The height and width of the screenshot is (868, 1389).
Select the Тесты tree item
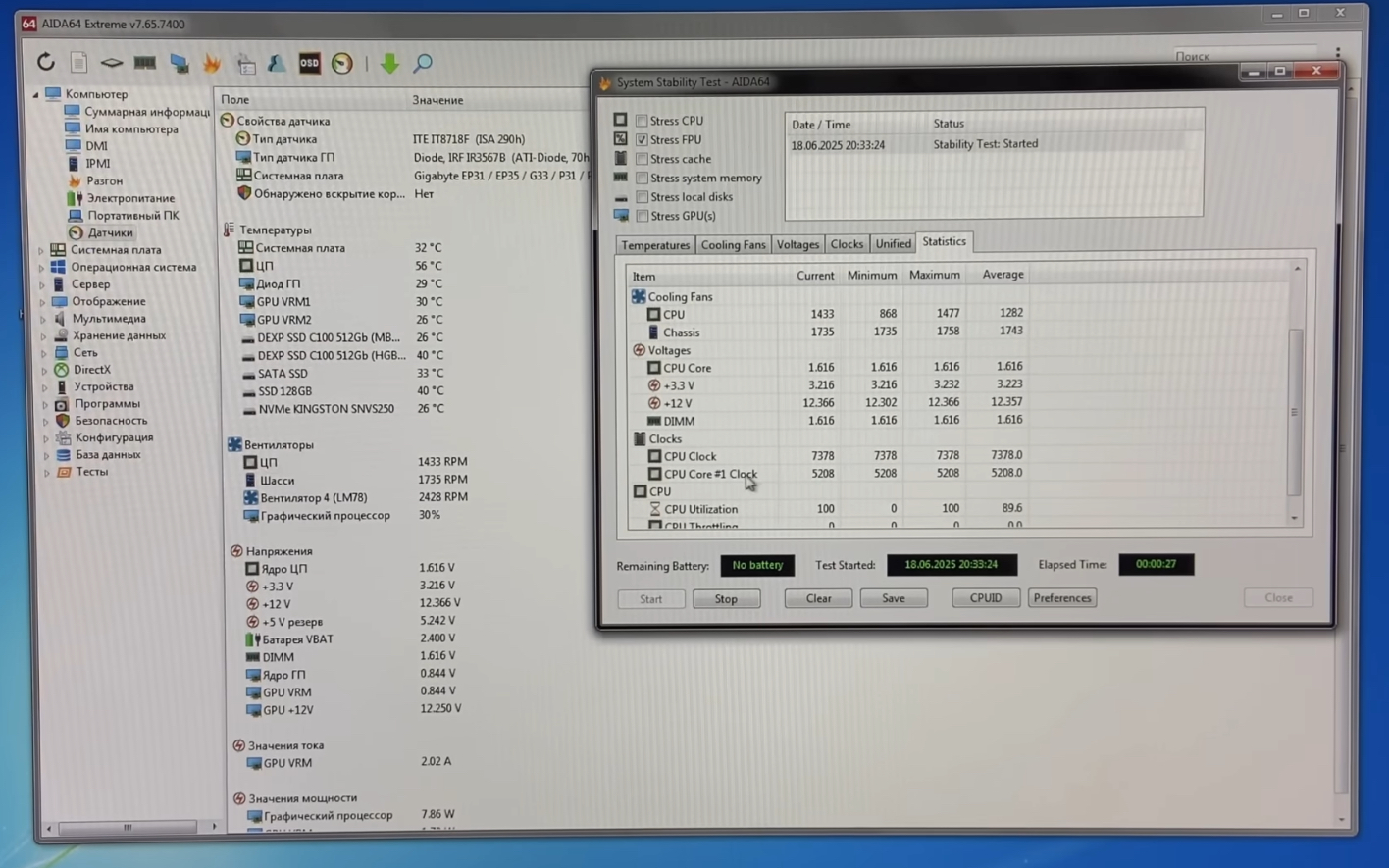click(x=92, y=472)
